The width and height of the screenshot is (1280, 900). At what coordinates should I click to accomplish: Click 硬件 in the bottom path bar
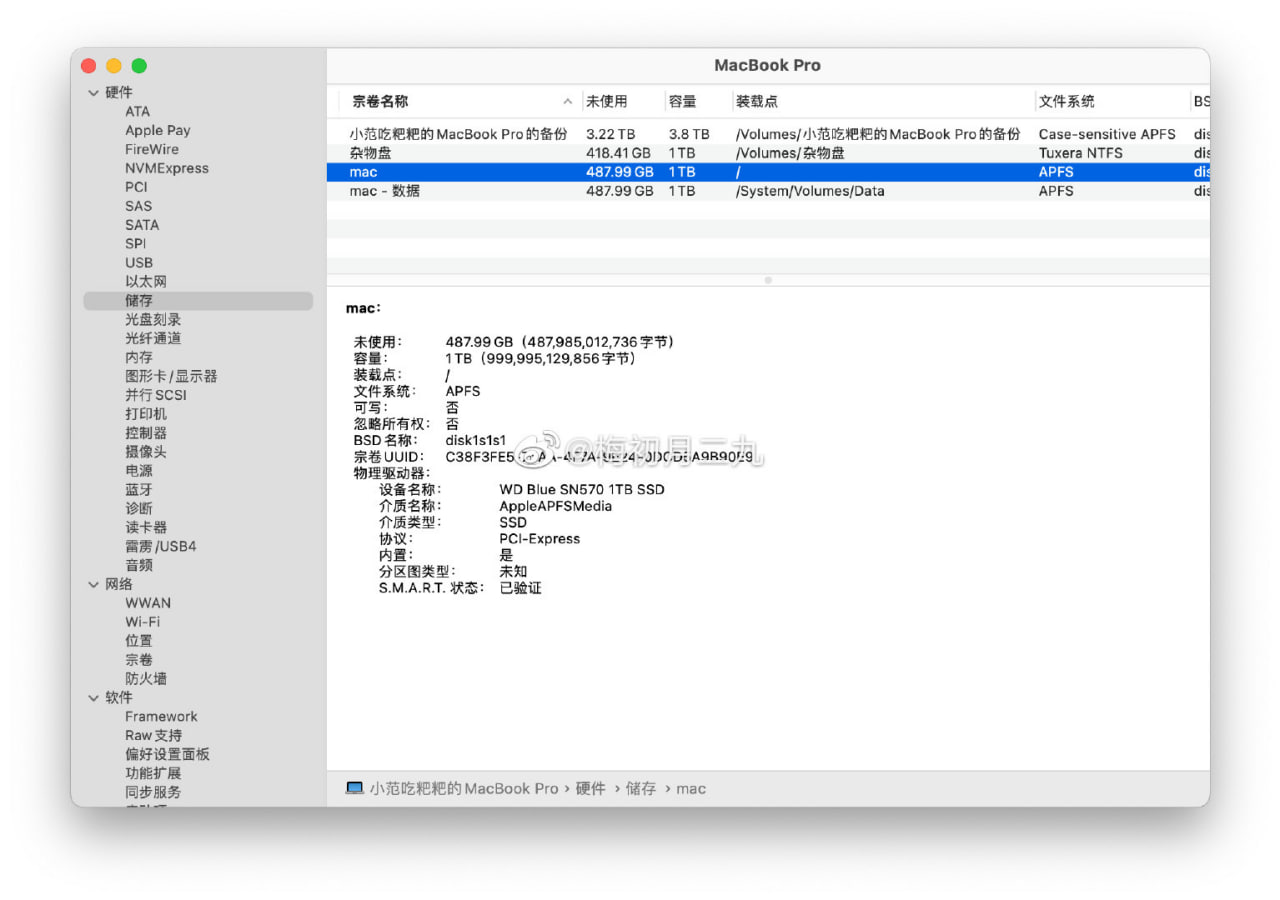click(591, 788)
